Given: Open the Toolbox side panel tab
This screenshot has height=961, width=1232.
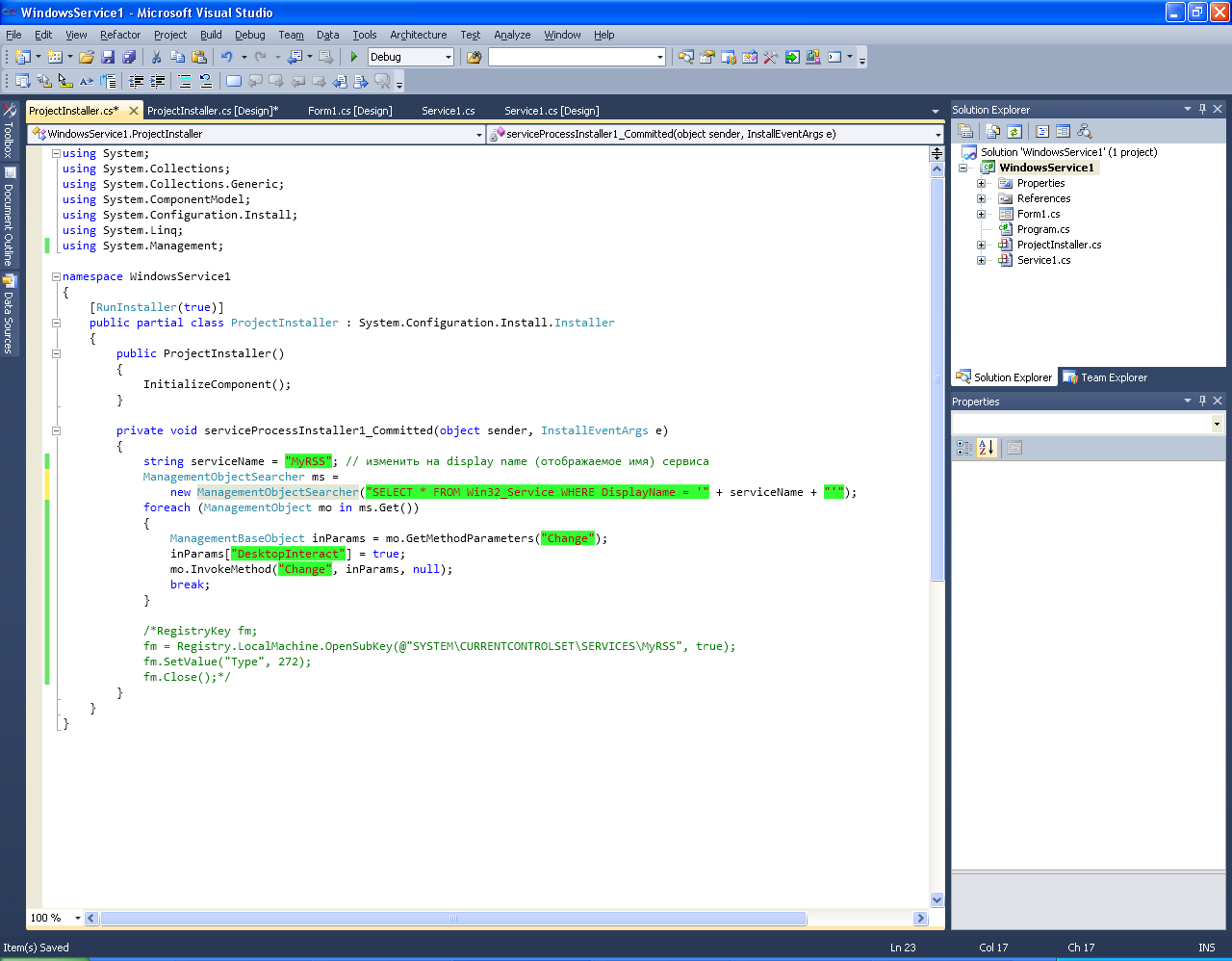Looking at the screenshot, I should tap(9, 131).
